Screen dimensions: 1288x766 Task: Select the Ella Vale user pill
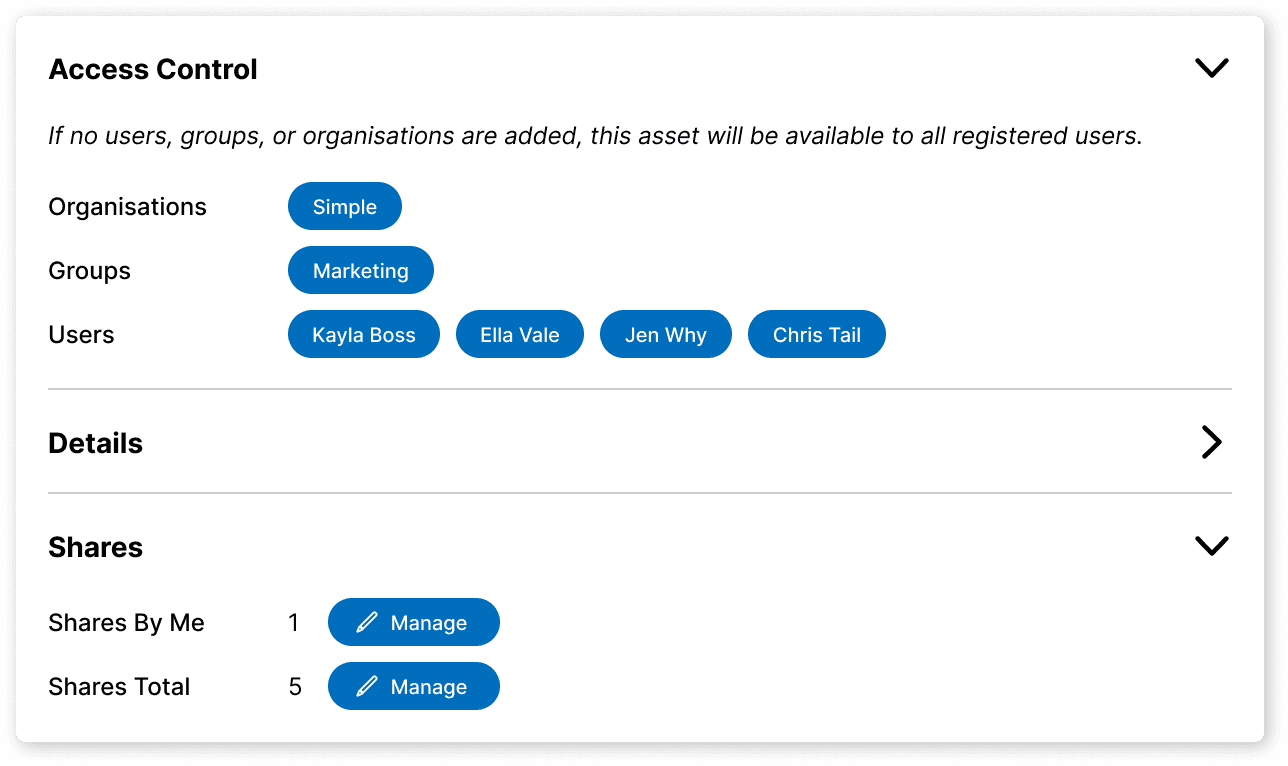(519, 334)
